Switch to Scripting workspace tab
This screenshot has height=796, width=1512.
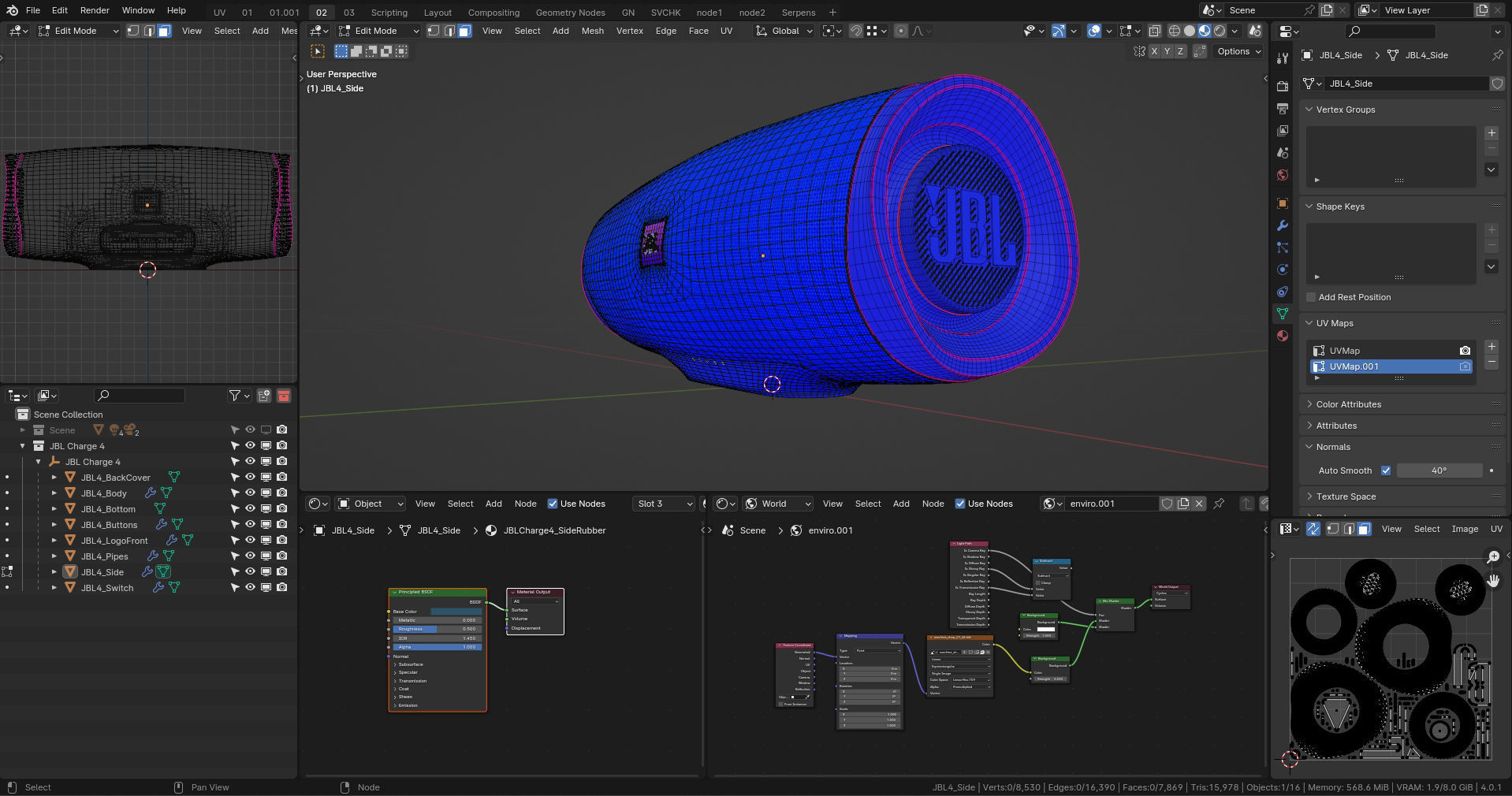(389, 13)
